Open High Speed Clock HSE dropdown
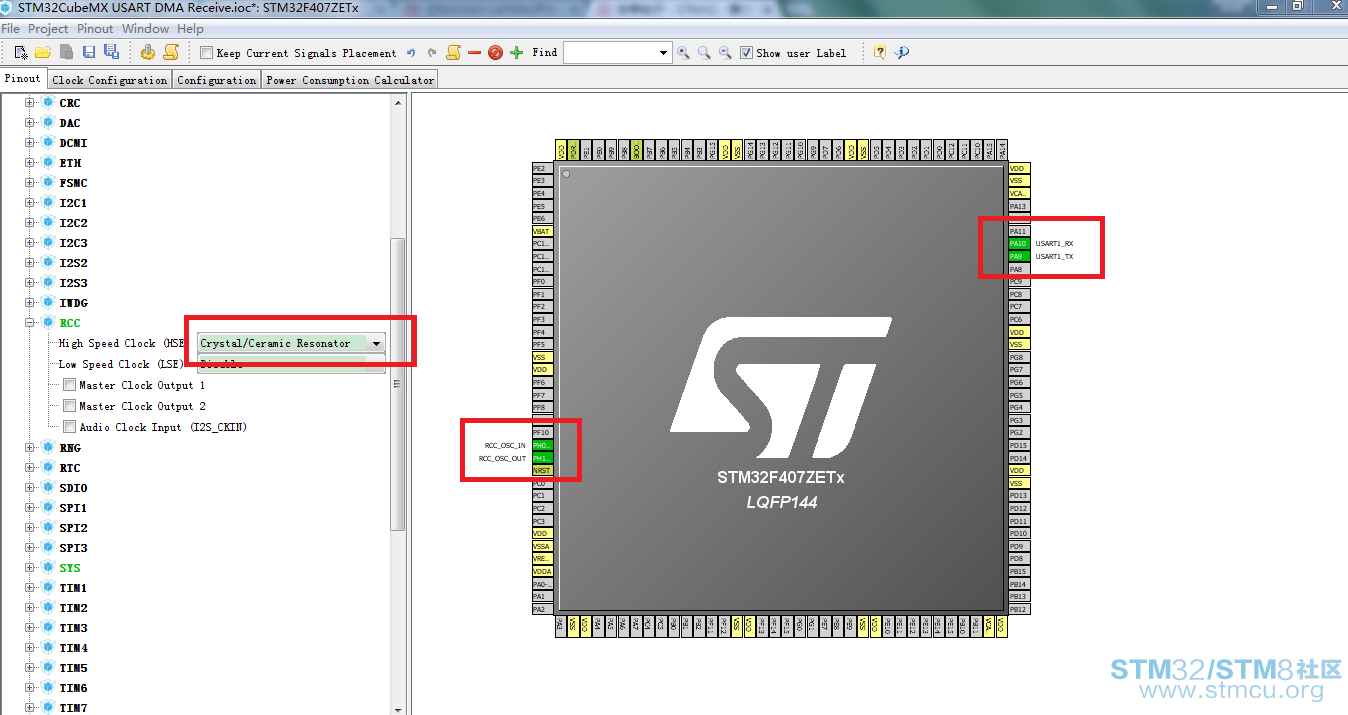This screenshot has height=715, width=1348. tap(376, 343)
